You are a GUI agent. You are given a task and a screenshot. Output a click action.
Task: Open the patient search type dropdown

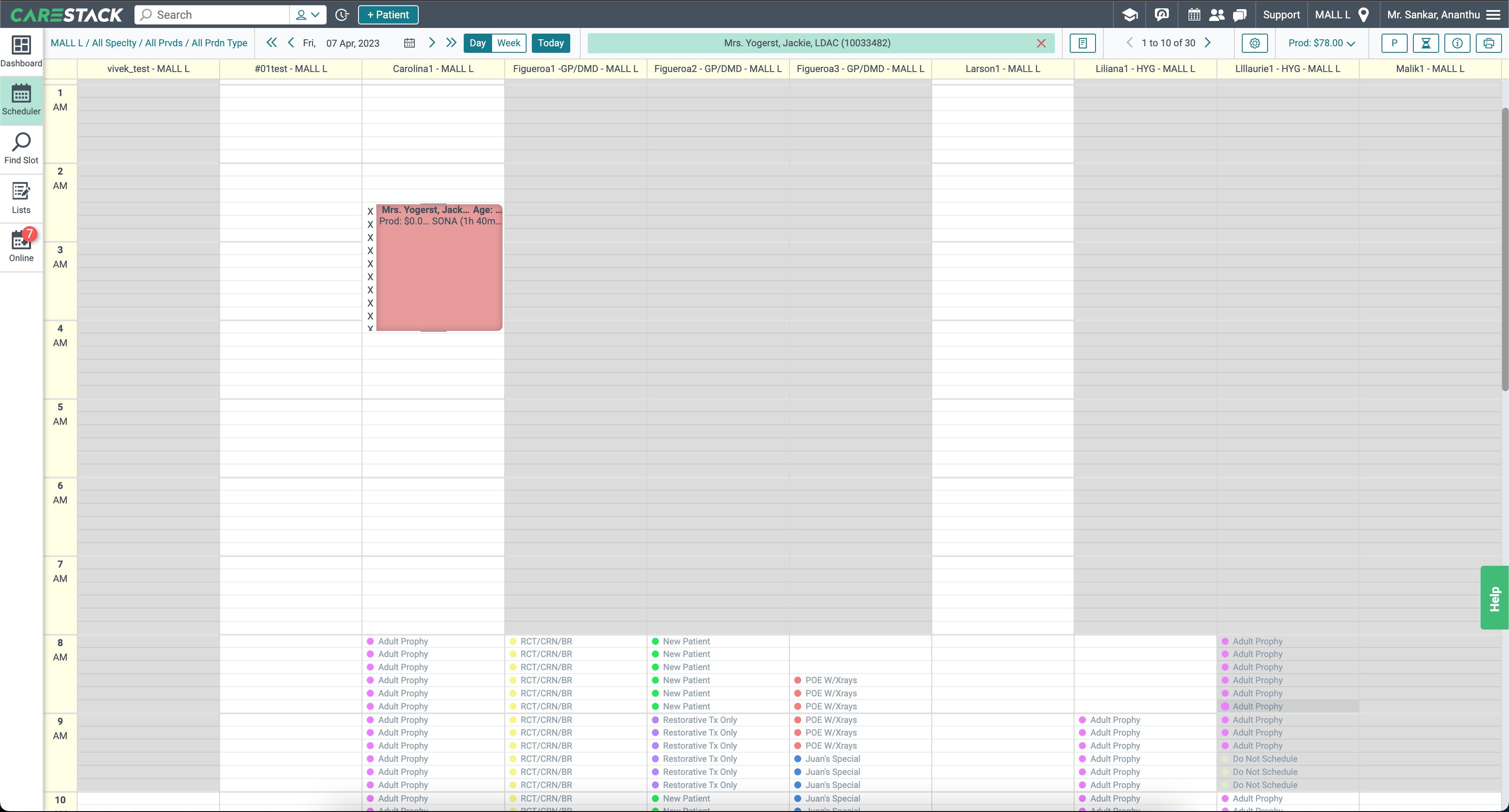(x=307, y=15)
